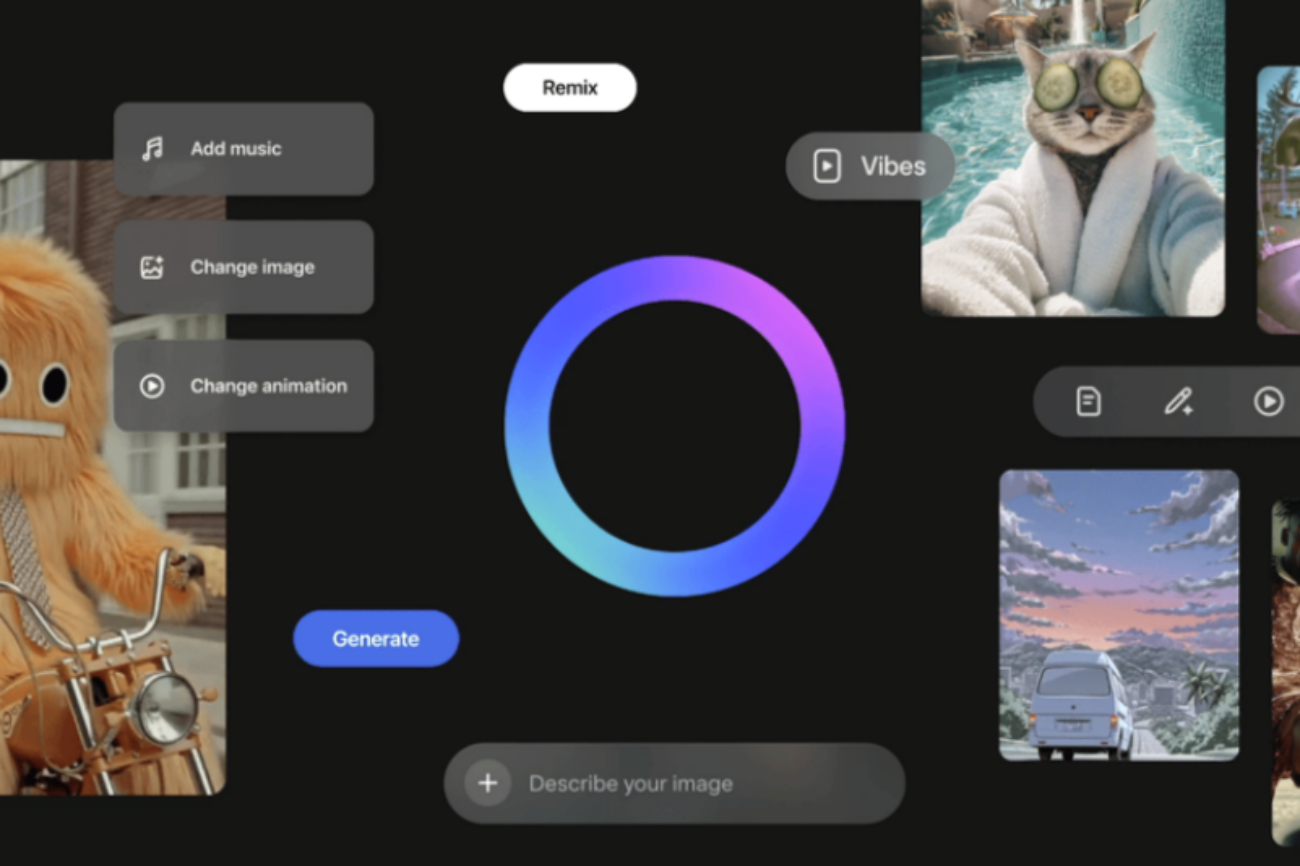Viewport: 1300px width, 866px height.
Task: Click the play-circle icon beside Change animation
Action: point(152,386)
